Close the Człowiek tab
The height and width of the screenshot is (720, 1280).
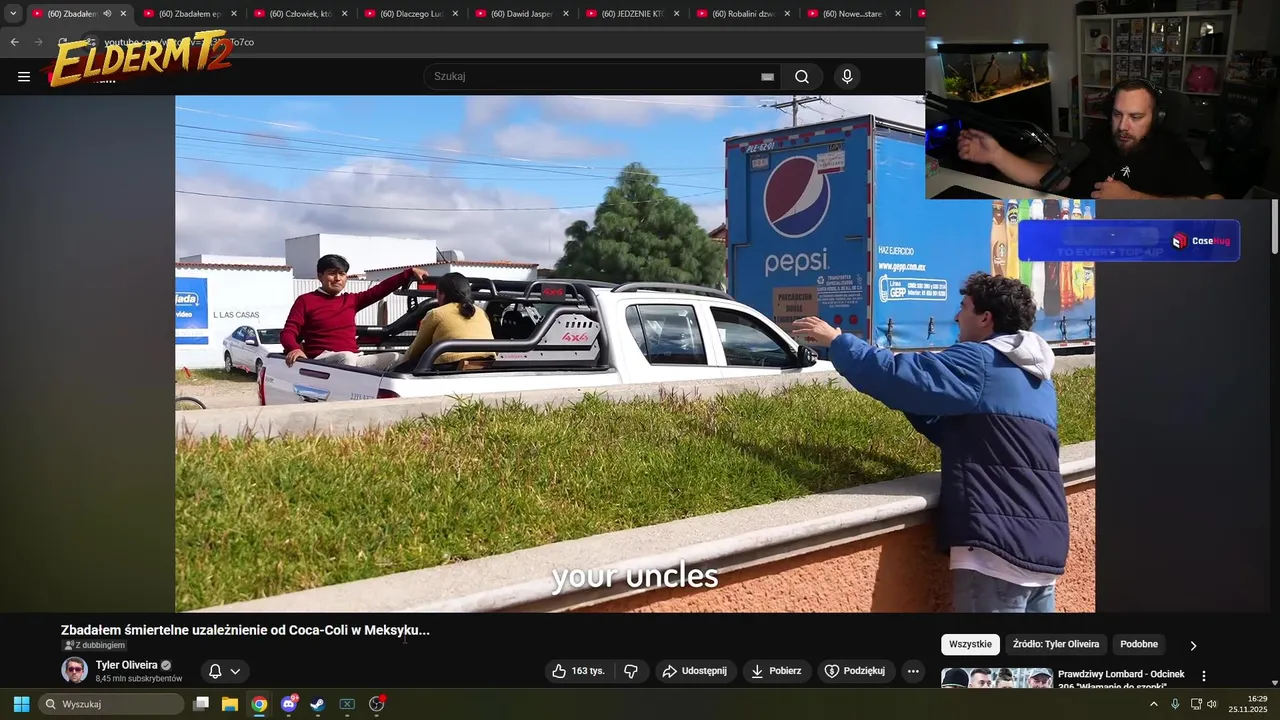click(344, 14)
